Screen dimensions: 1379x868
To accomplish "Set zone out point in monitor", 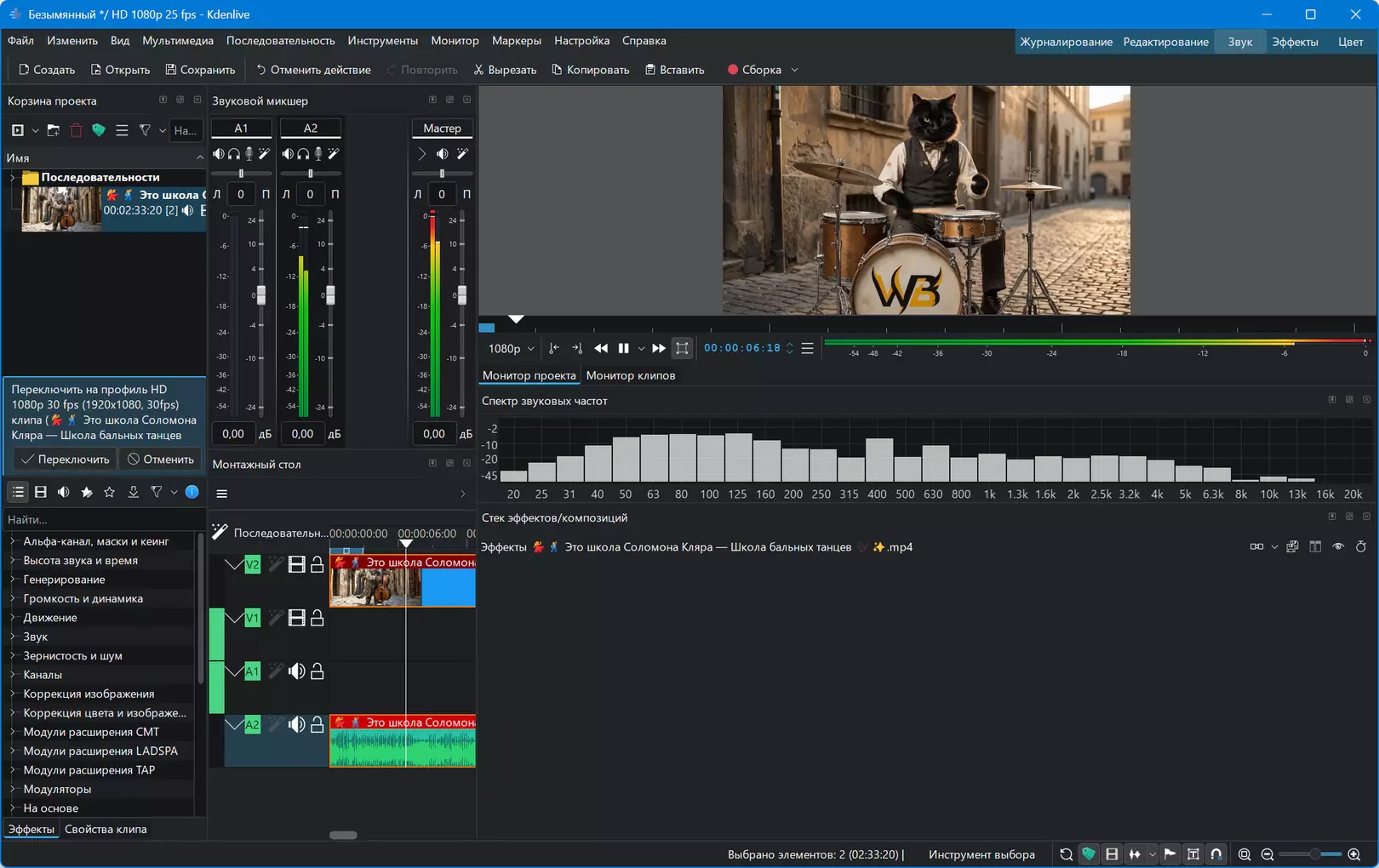I will coord(577,348).
